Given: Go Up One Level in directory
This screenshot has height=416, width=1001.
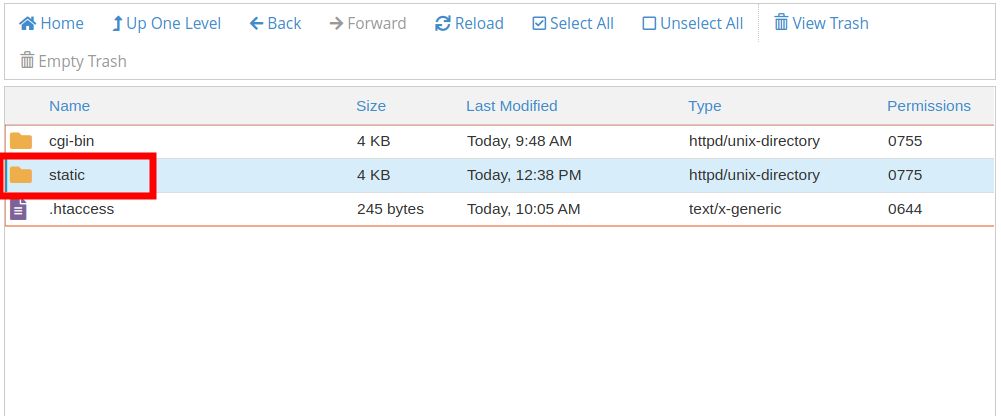Looking at the screenshot, I should click(166, 24).
